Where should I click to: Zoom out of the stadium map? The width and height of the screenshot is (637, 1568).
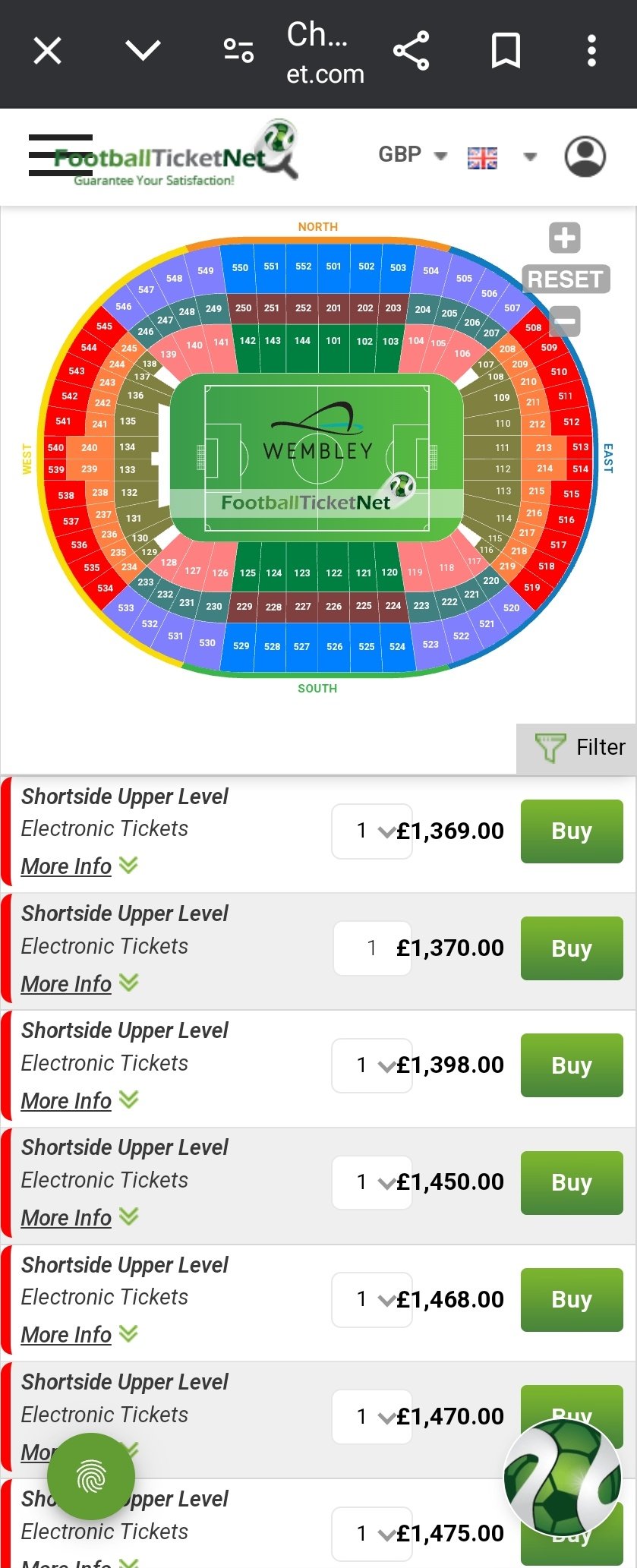[x=564, y=321]
